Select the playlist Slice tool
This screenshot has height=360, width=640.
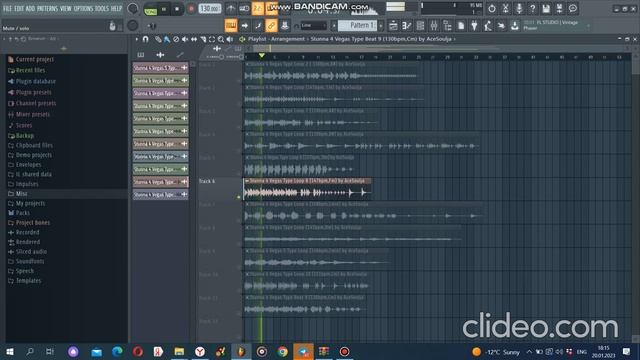[203, 39]
